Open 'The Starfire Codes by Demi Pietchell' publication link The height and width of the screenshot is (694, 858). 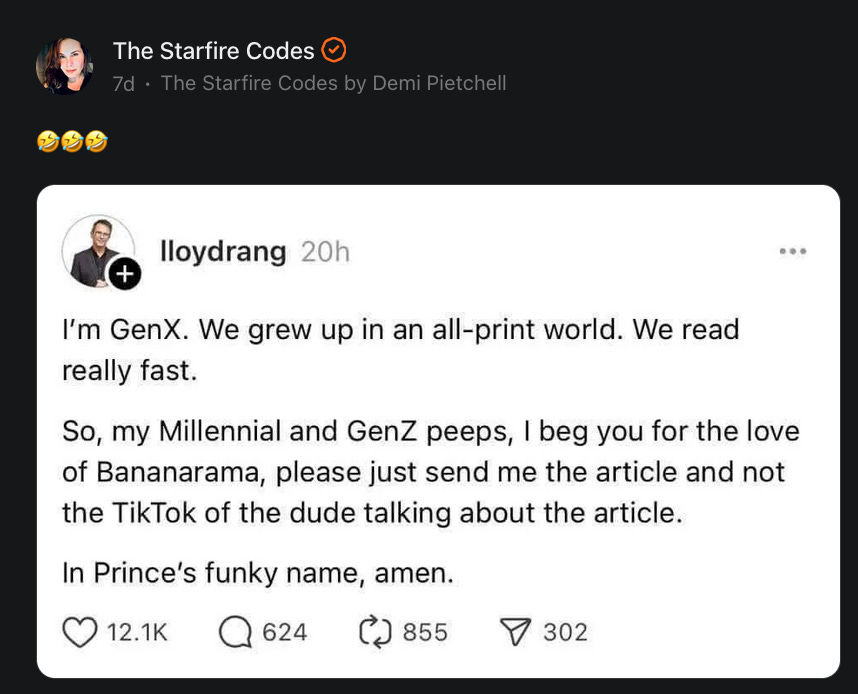pyautogui.click(x=333, y=83)
